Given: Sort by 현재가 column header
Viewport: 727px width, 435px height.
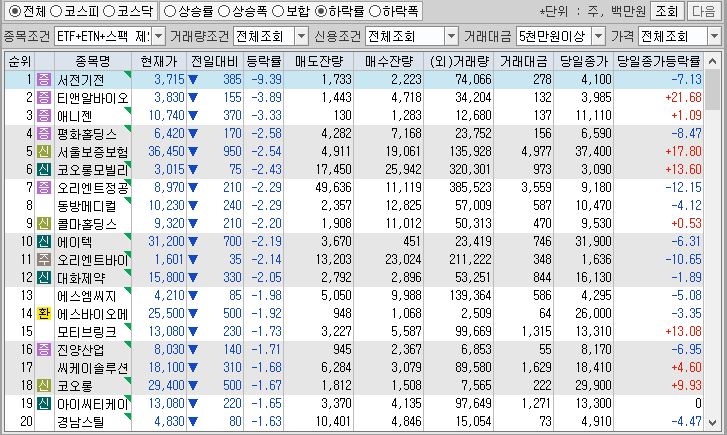Looking at the screenshot, I should click(159, 61).
